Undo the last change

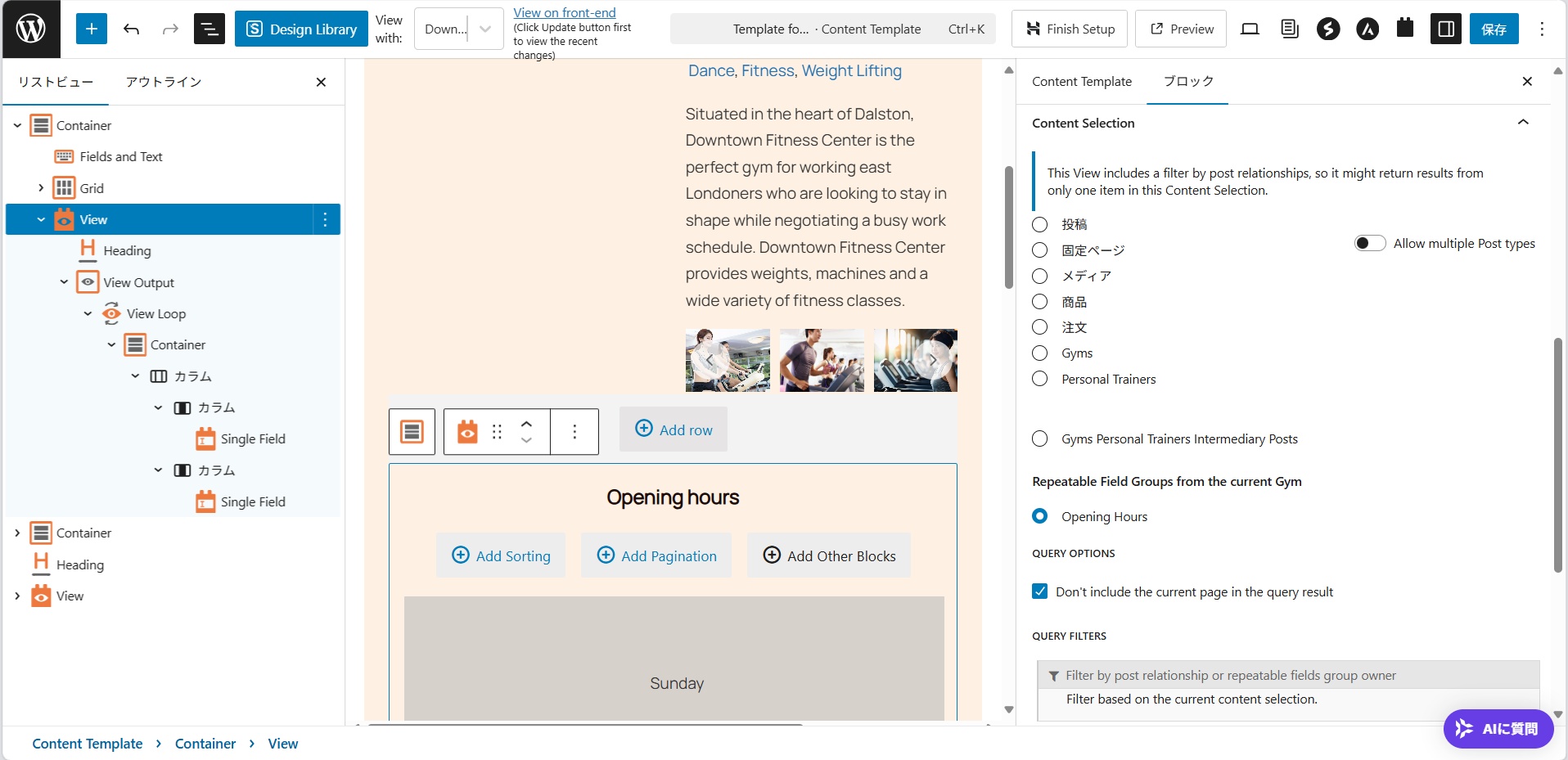pyautogui.click(x=131, y=29)
